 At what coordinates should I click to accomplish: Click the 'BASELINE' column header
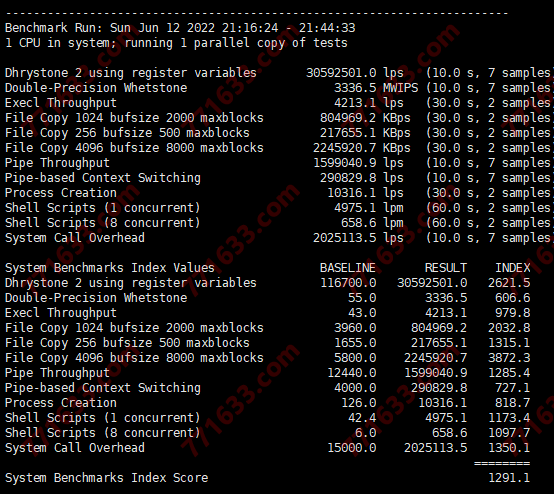tap(348, 268)
